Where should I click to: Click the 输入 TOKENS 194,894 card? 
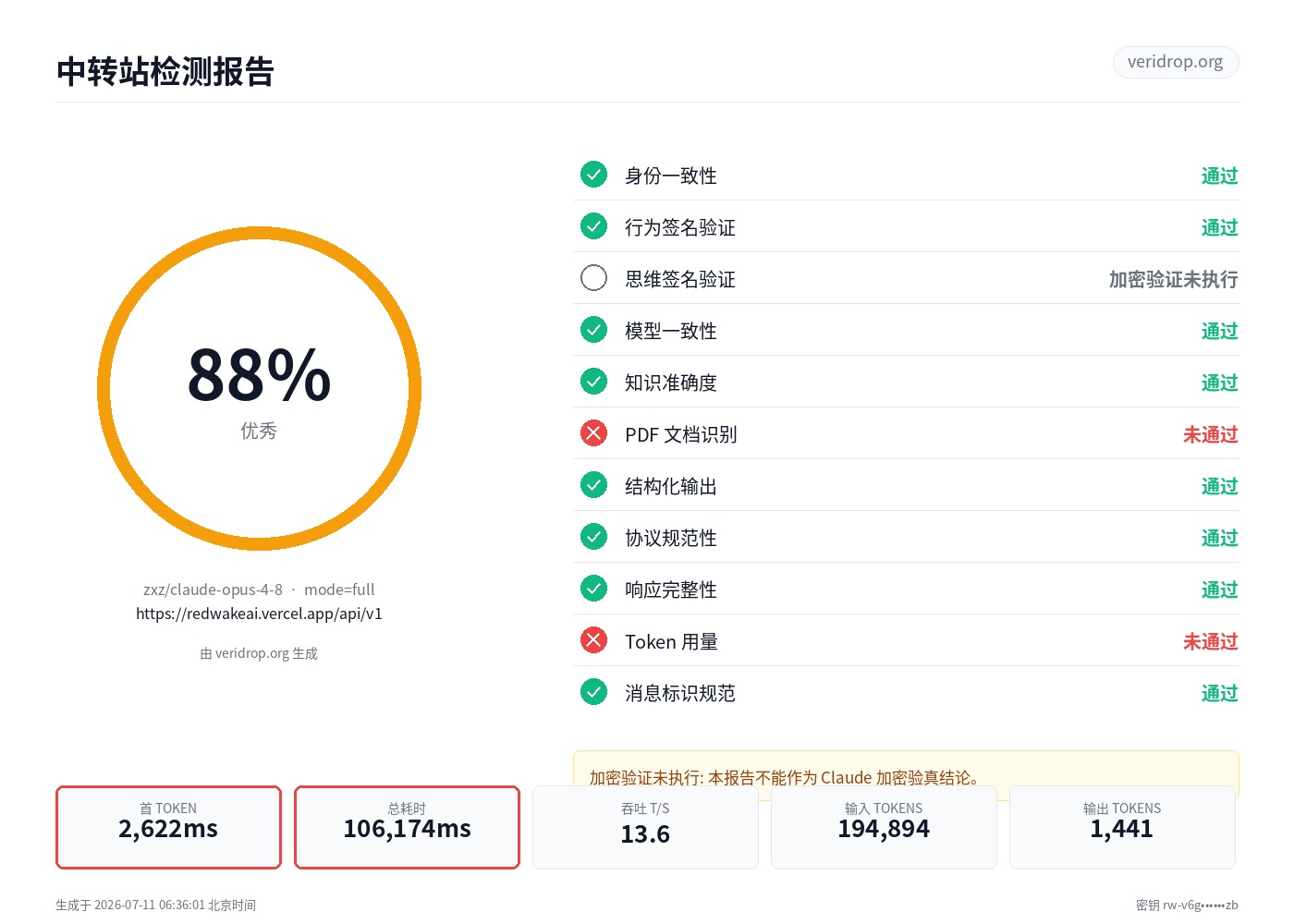pyautogui.click(x=884, y=827)
